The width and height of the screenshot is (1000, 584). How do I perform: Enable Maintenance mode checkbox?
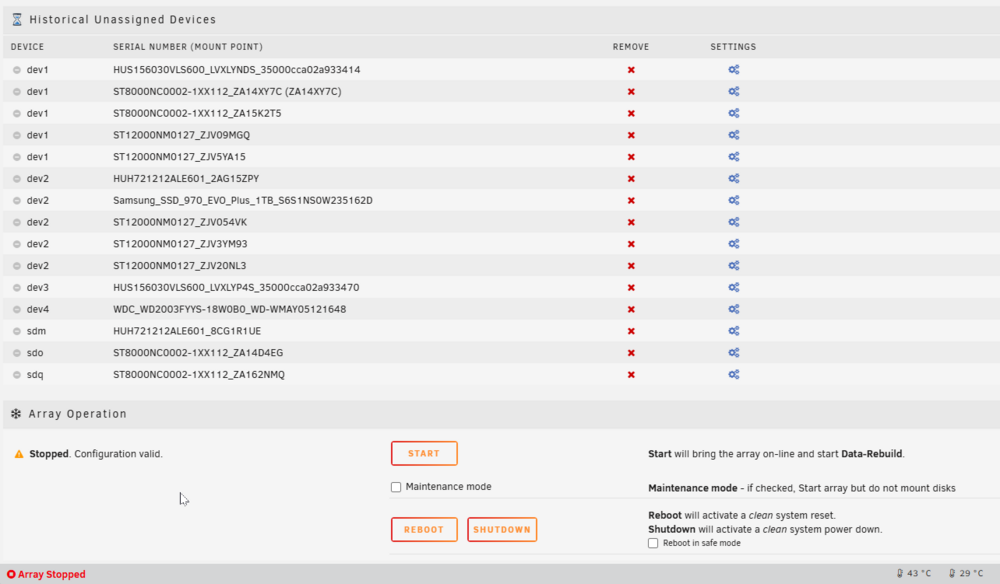click(396, 487)
